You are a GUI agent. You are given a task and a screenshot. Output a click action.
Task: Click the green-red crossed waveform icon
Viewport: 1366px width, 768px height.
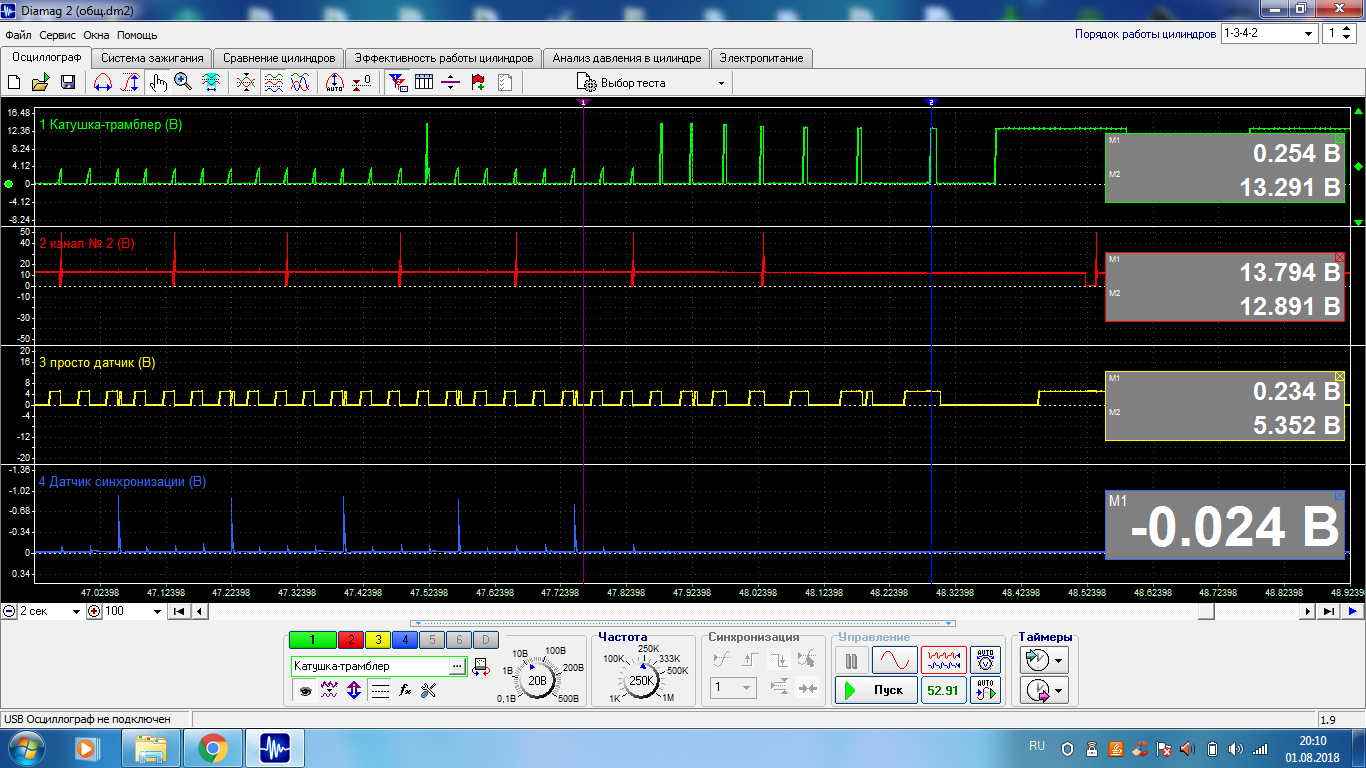pos(246,83)
